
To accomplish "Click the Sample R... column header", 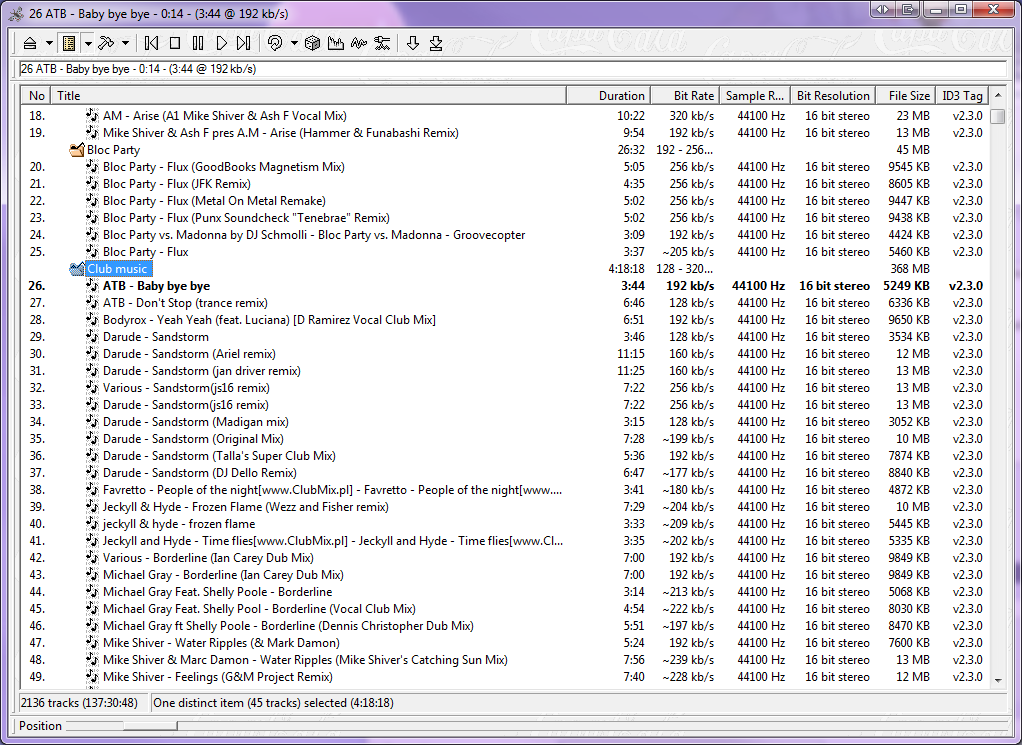I will (x=755, y=96).
